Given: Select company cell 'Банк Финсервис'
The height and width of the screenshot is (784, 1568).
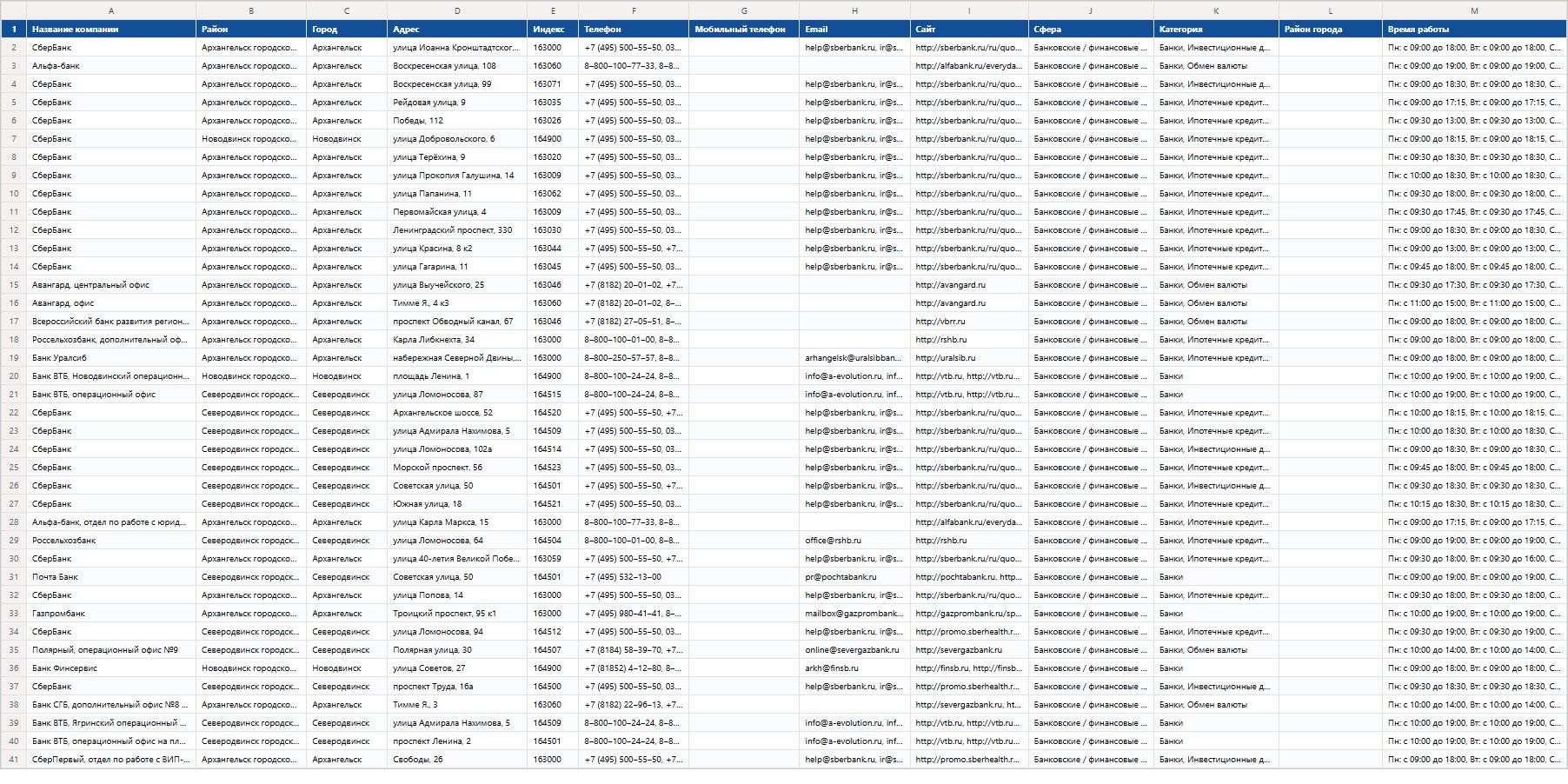Looking at the screenshot, I should click(x=111, y=668).
